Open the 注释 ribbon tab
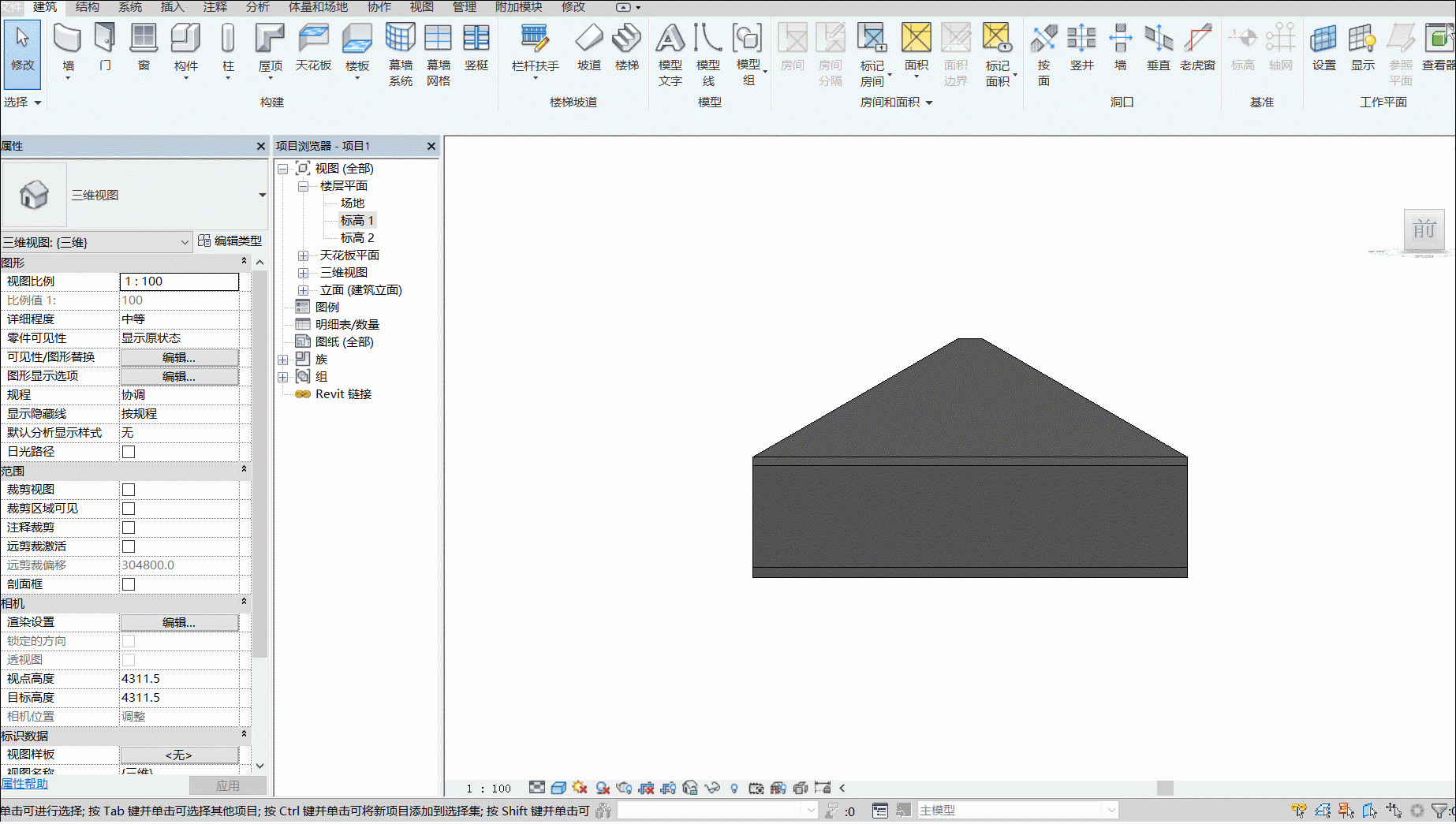This screenshot has width=1456, height=824. tap(215, 7)
